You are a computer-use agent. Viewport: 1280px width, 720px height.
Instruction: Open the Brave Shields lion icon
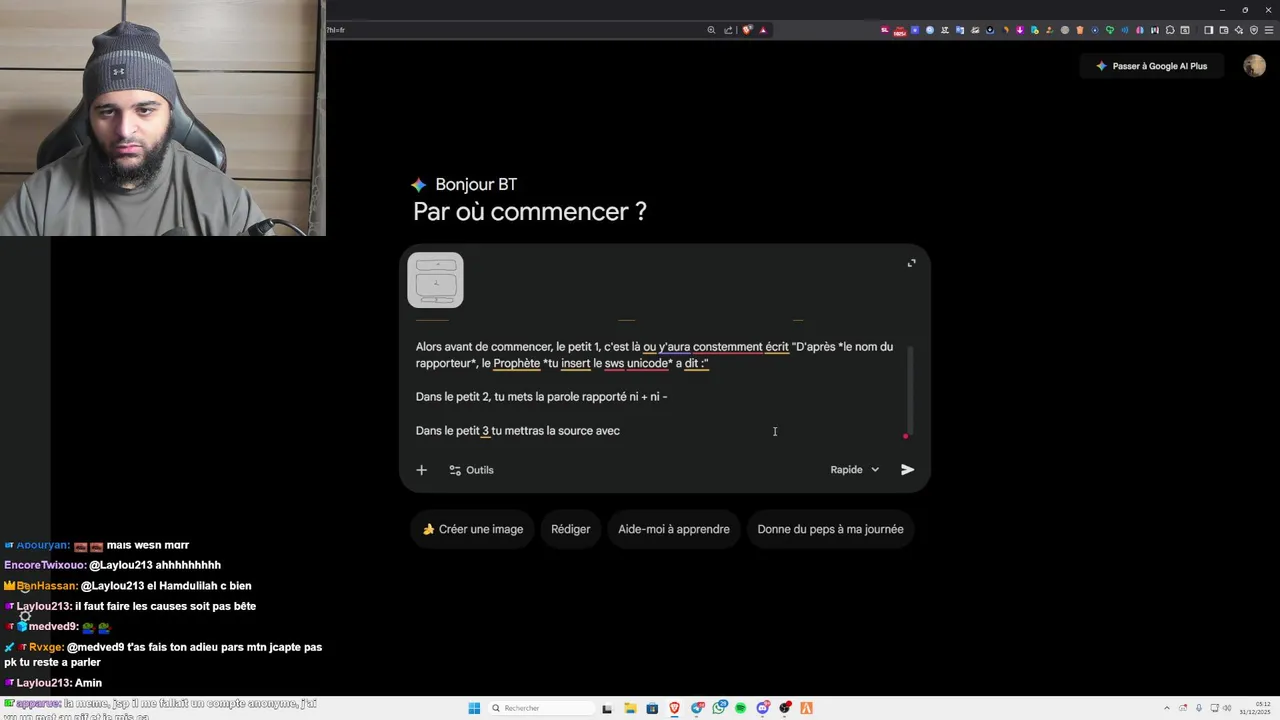click(x=747, y=30)
